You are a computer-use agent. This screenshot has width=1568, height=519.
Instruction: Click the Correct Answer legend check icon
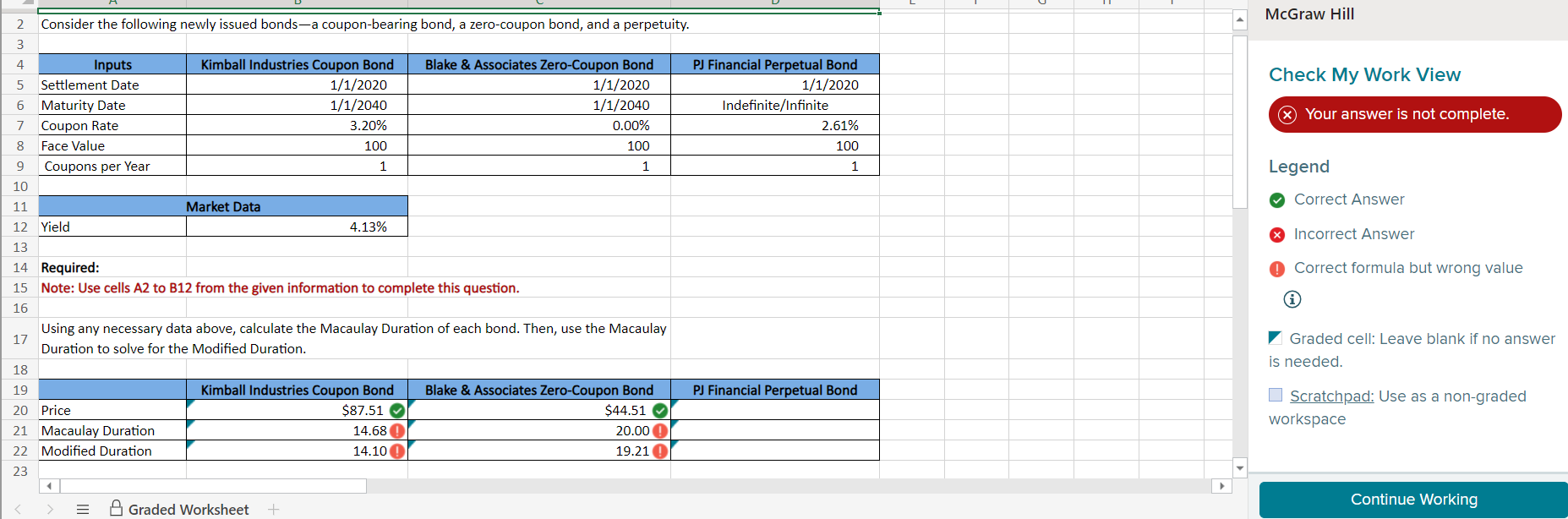(x=1277, y=200)
